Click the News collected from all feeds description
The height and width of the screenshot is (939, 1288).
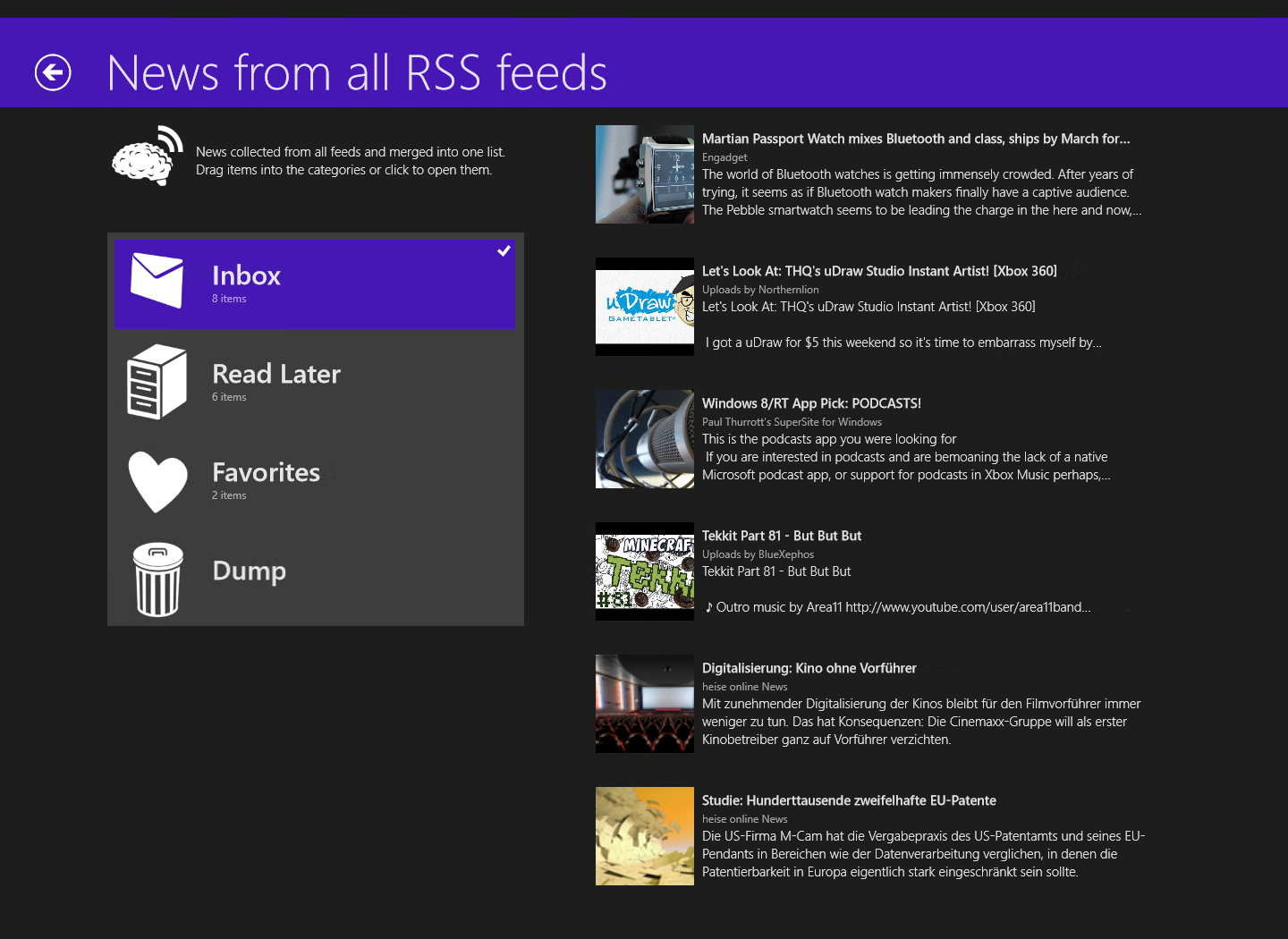[351, 161]
